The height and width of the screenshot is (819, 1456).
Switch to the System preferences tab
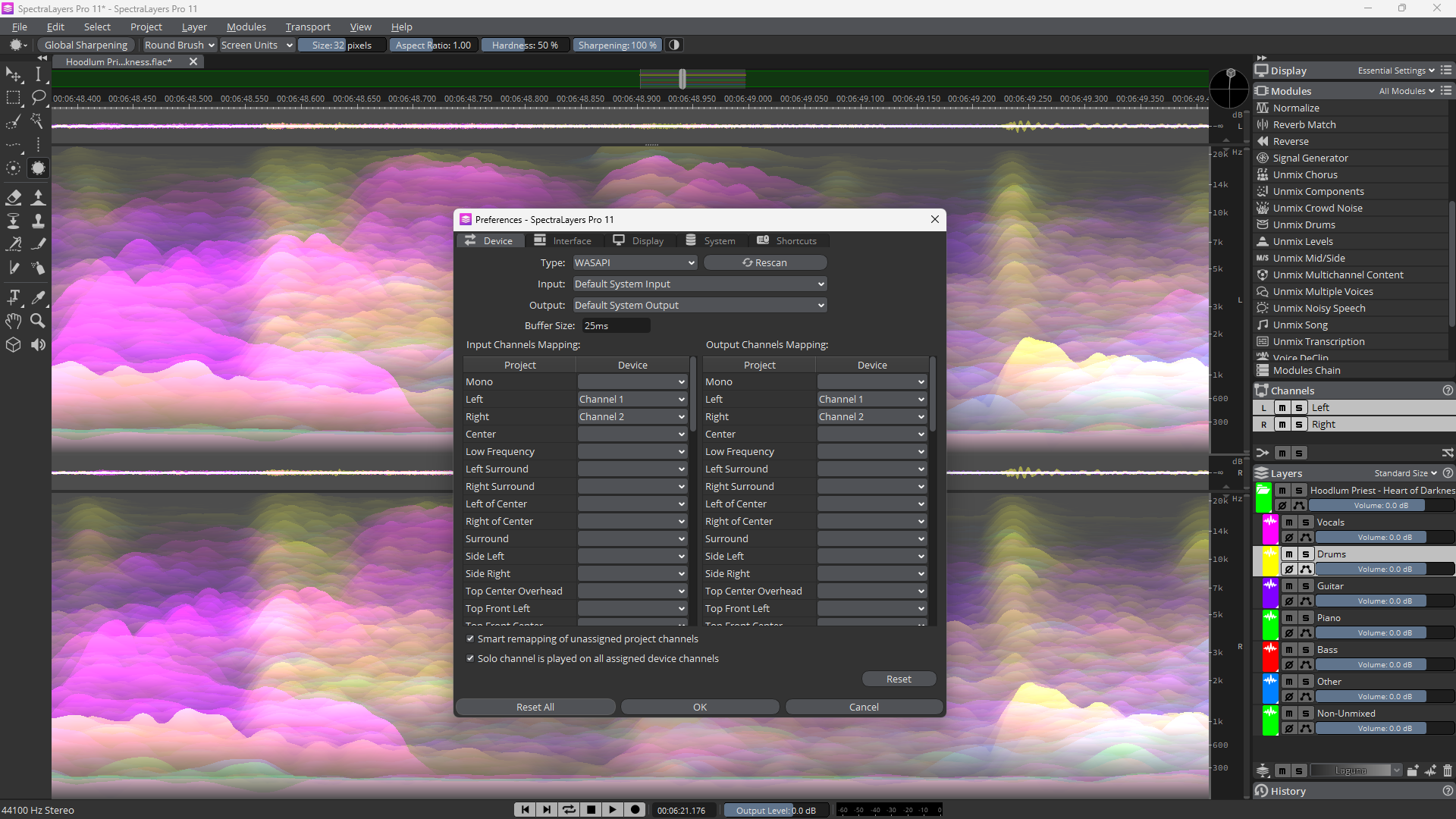point(711,240)
